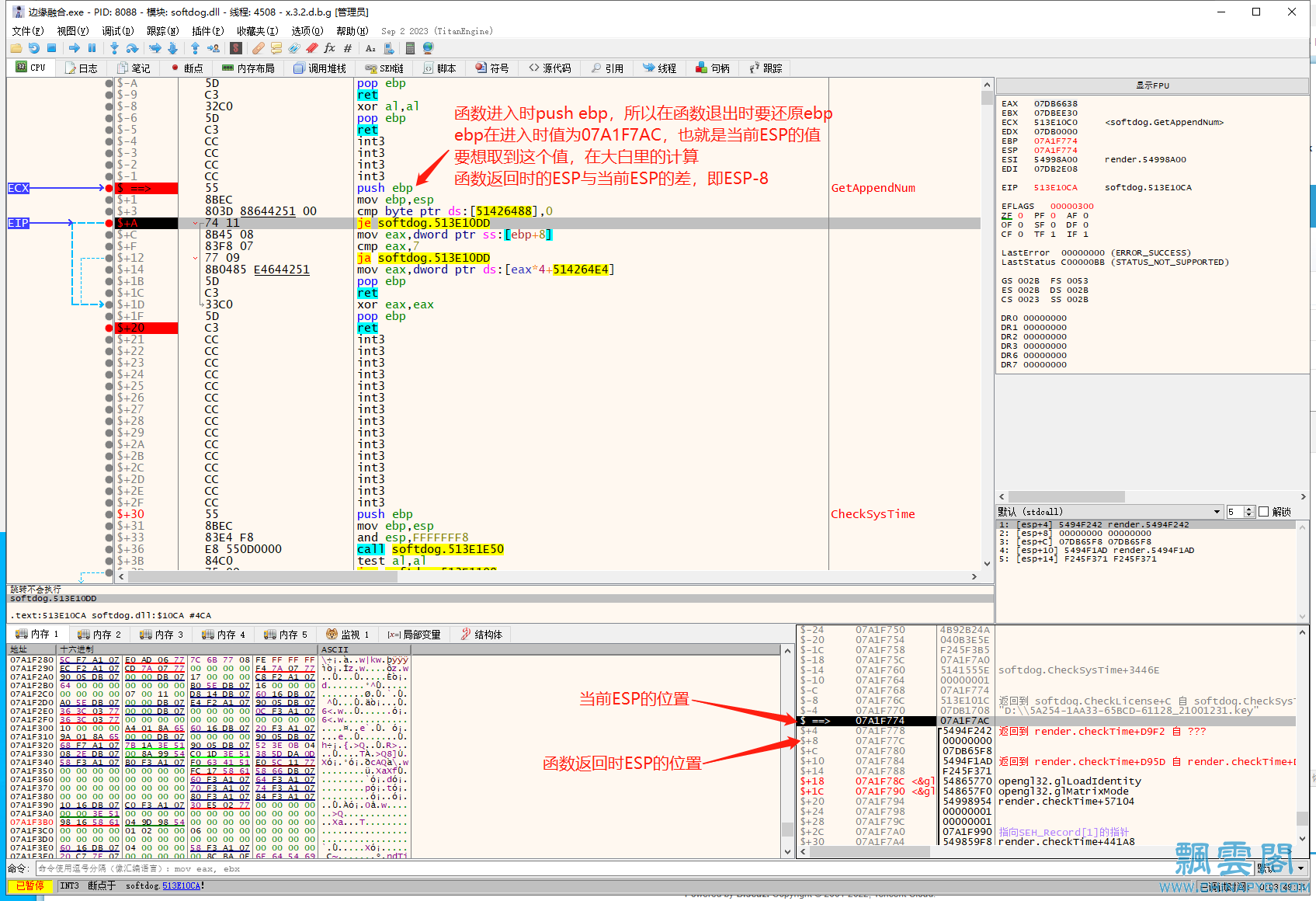The width and height of the screenshot is (1316, 901).
Task: Open the Patches bandage icon
Action: click(x=259, y=48)
